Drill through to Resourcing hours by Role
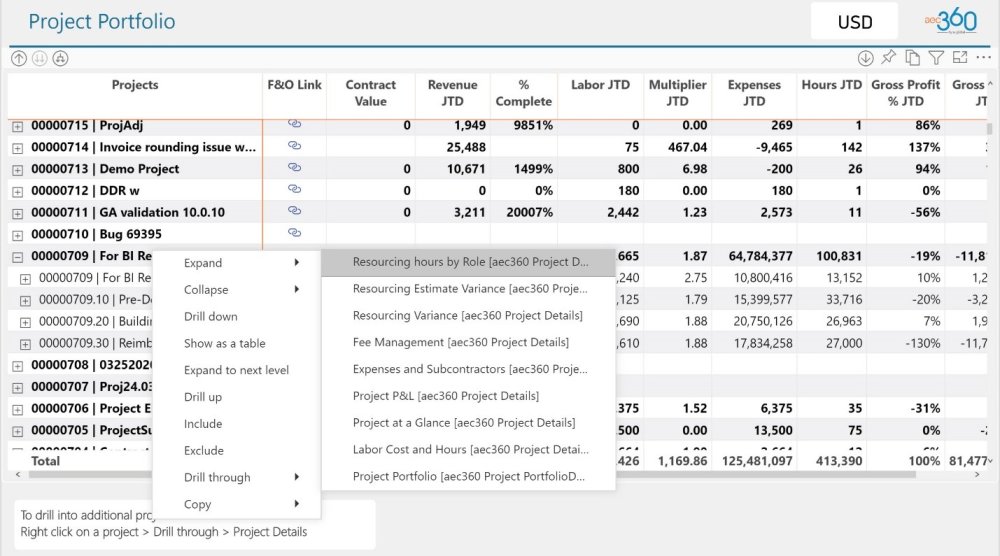The width and height of the screenshot is (1000, 556). [469, 262]
